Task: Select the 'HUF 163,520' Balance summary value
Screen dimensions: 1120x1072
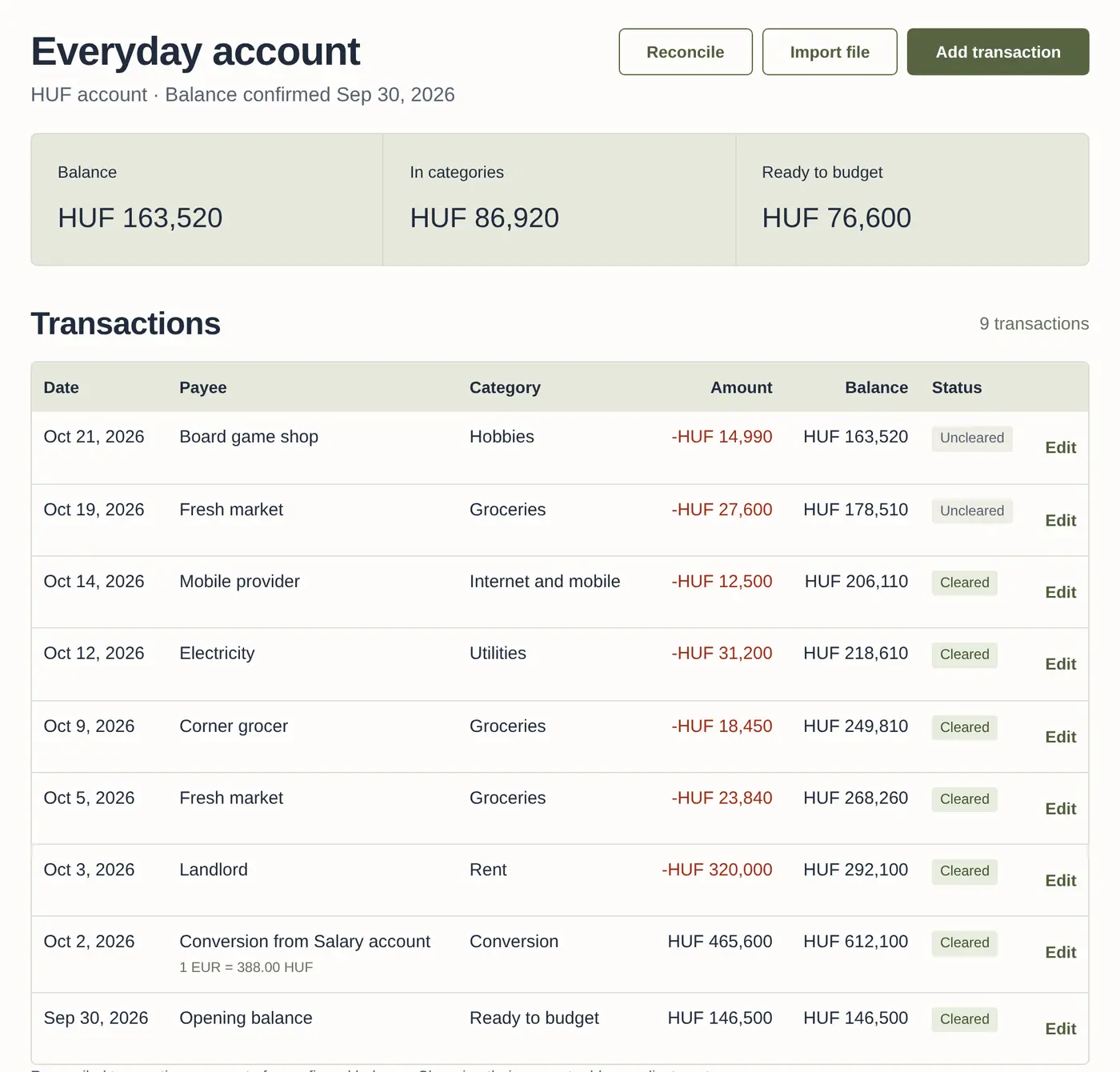Action: [140, 218]
